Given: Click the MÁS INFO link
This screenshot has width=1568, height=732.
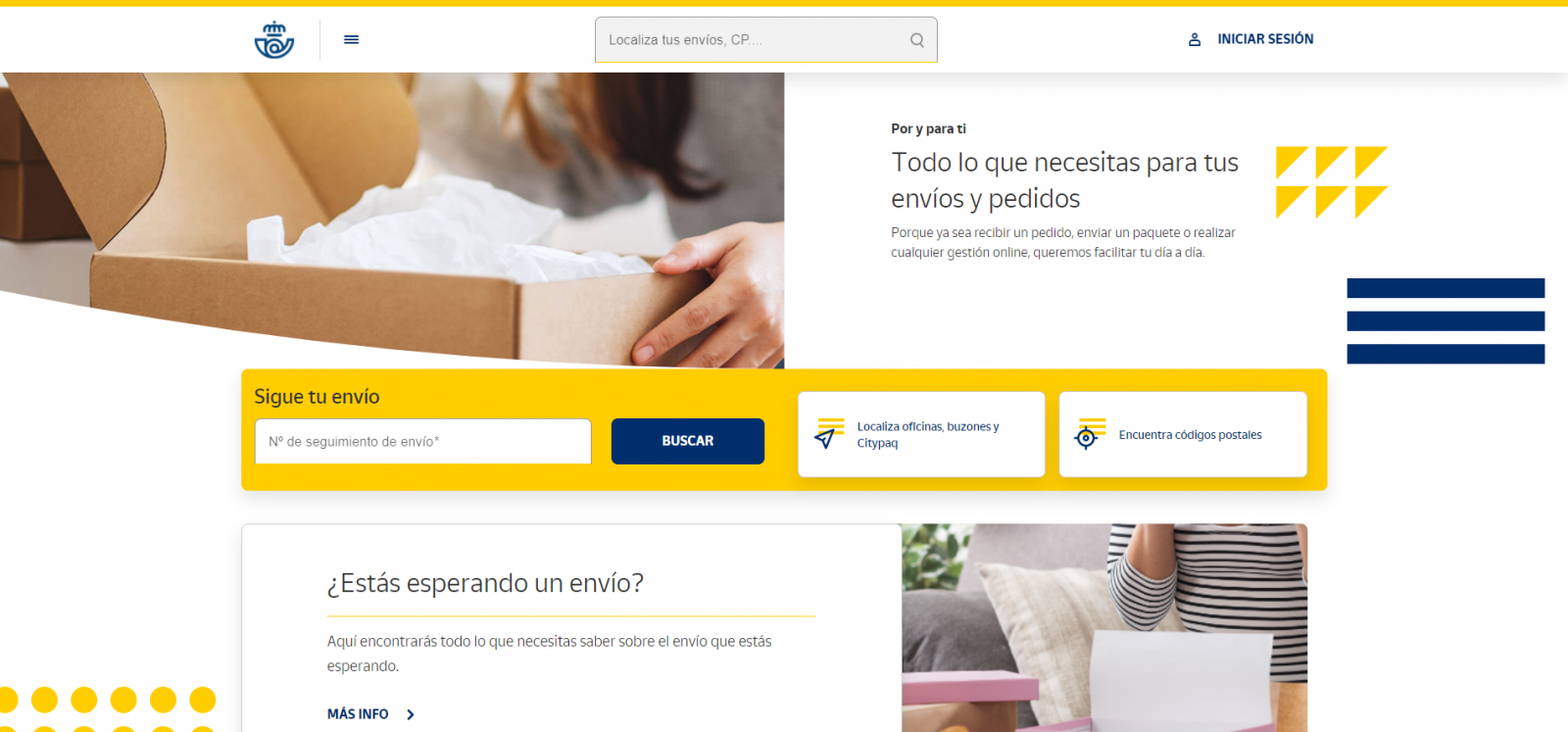Looking at the screenshot, I should (358, 714).
